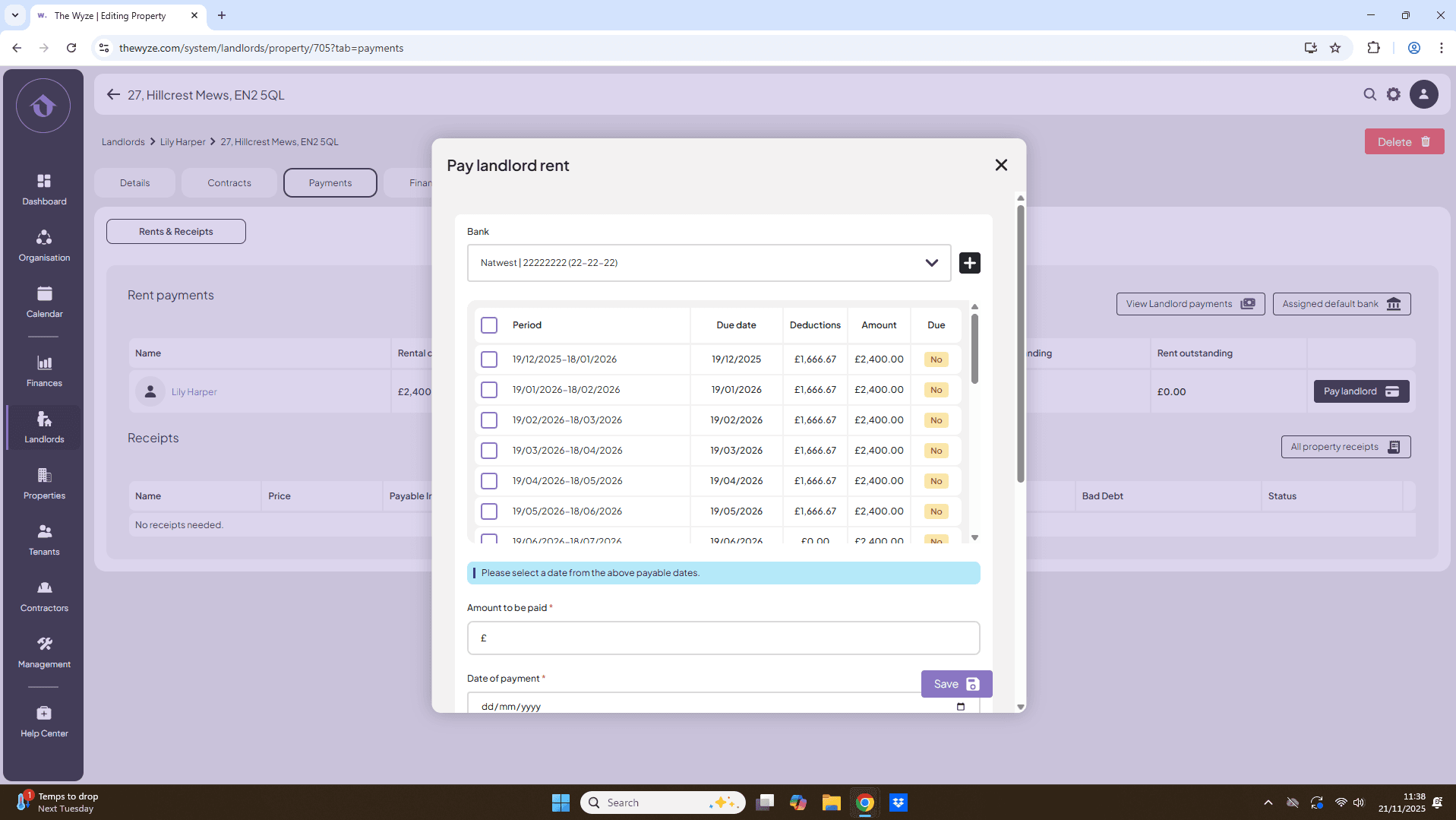The height and width of the screenshot is (820, 1456).
Task: Click the Amount to be paid field
Action: (723, 638)
